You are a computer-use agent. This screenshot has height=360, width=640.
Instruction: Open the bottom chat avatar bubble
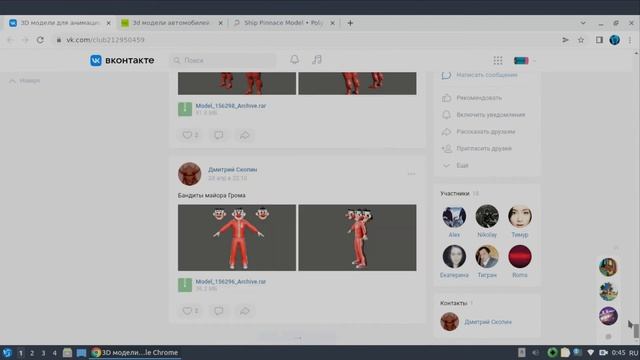(608, 316)
